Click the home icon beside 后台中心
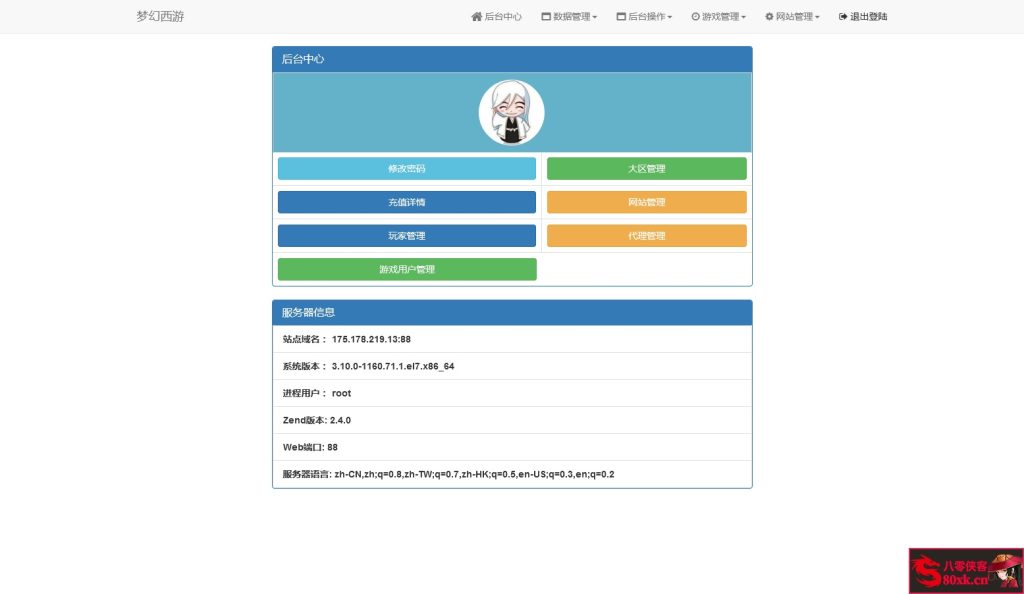The height and width of the screenshot is (594, 1024). coord(475,16)
